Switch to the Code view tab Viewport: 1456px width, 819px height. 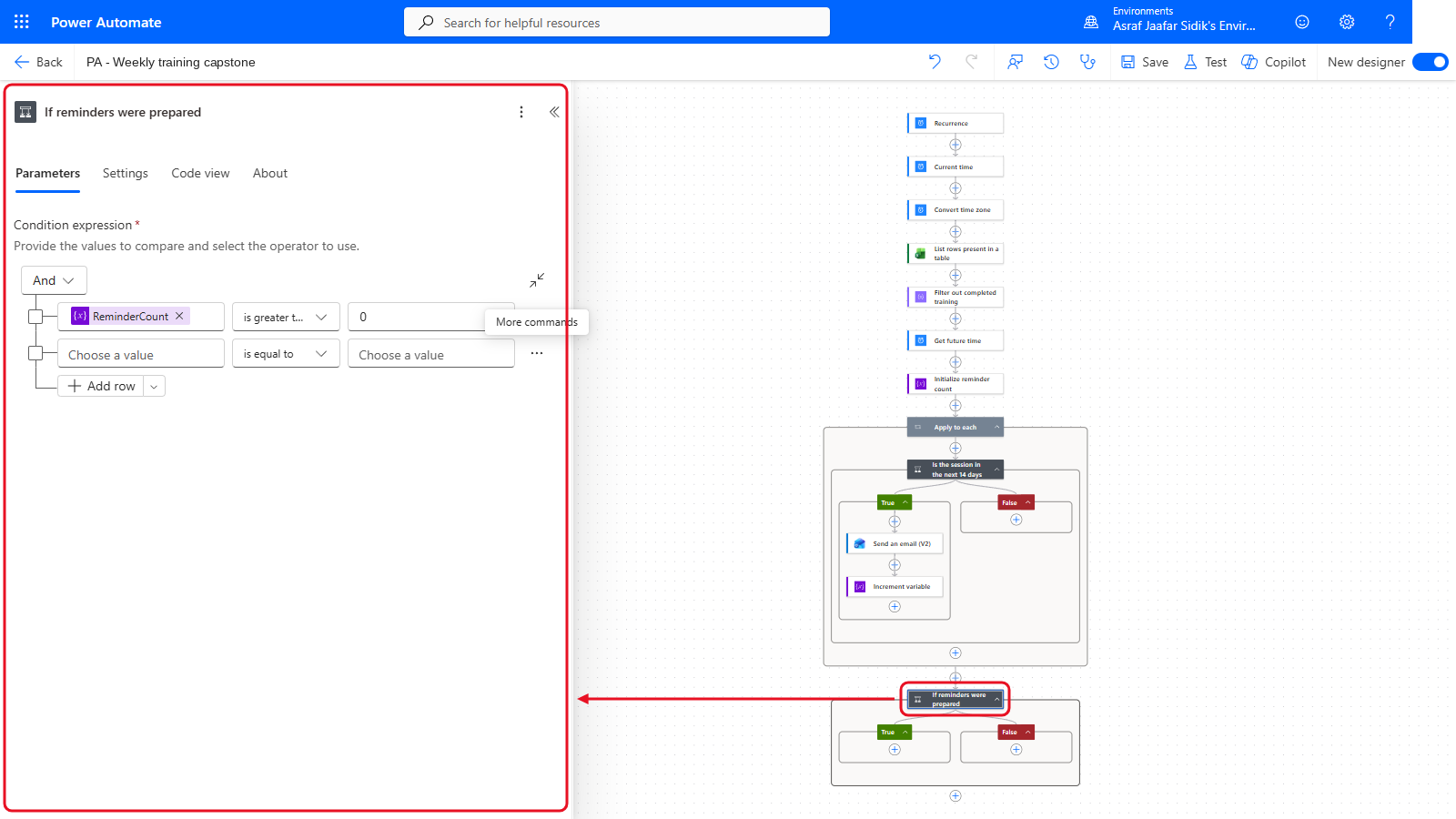tap(200, 173)
